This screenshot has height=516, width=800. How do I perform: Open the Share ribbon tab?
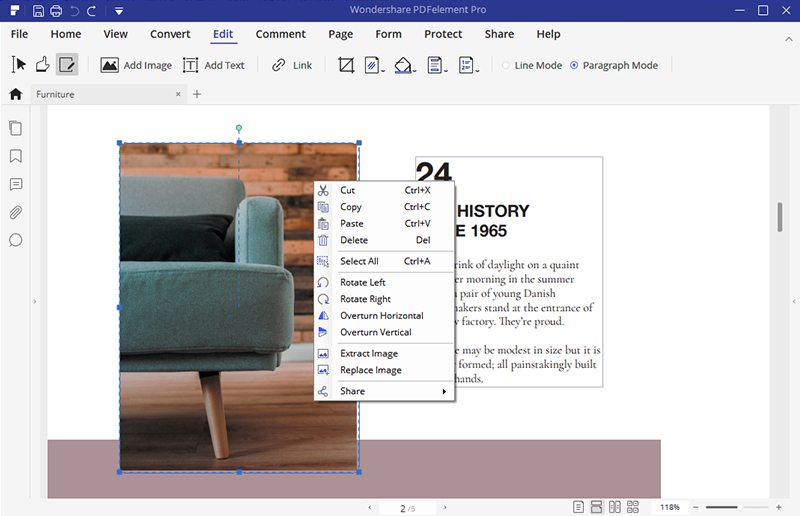coord(499,34)
